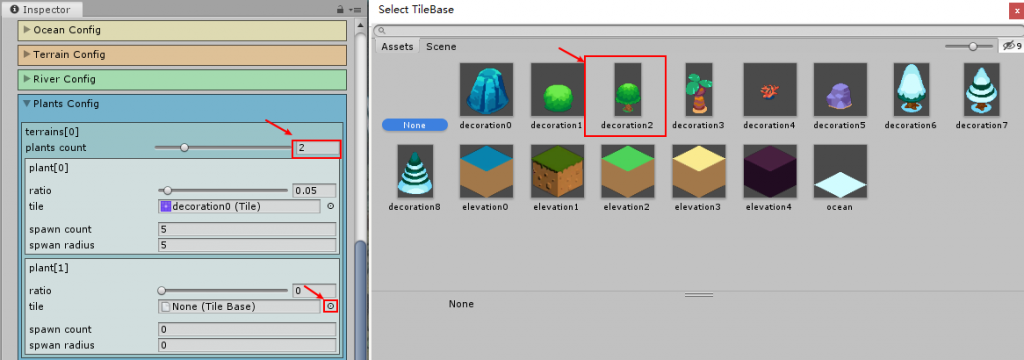Select the None option button
This screenshot has width=1024, height=360.
415,125
